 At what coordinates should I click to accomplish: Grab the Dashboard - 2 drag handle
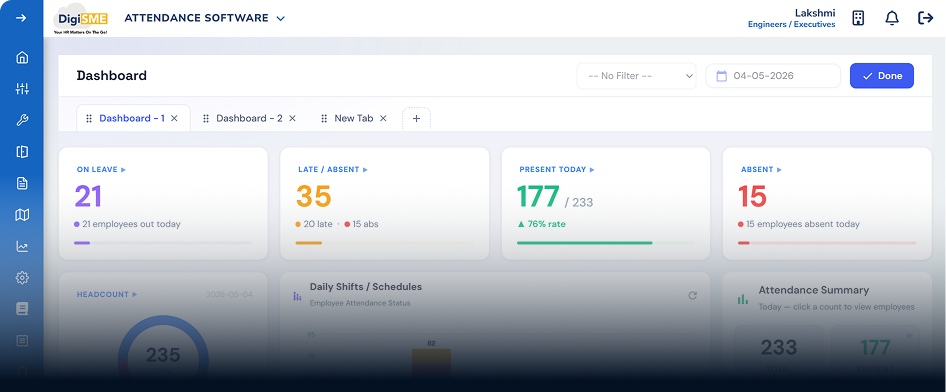pos(206,118)
